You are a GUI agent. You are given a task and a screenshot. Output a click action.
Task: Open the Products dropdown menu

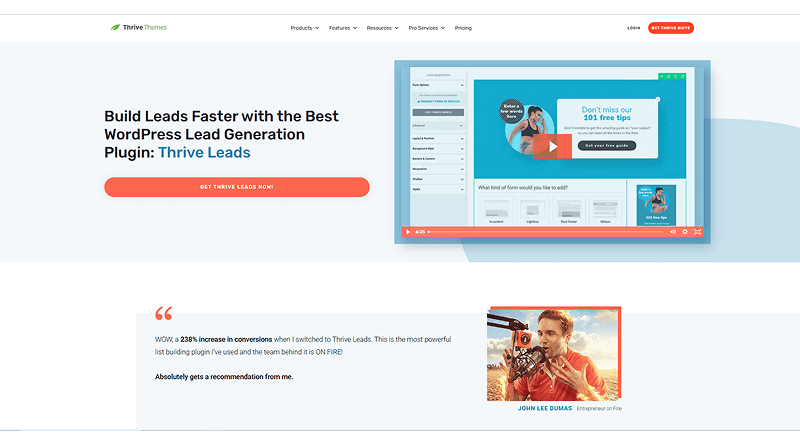[x=305, y=28]
